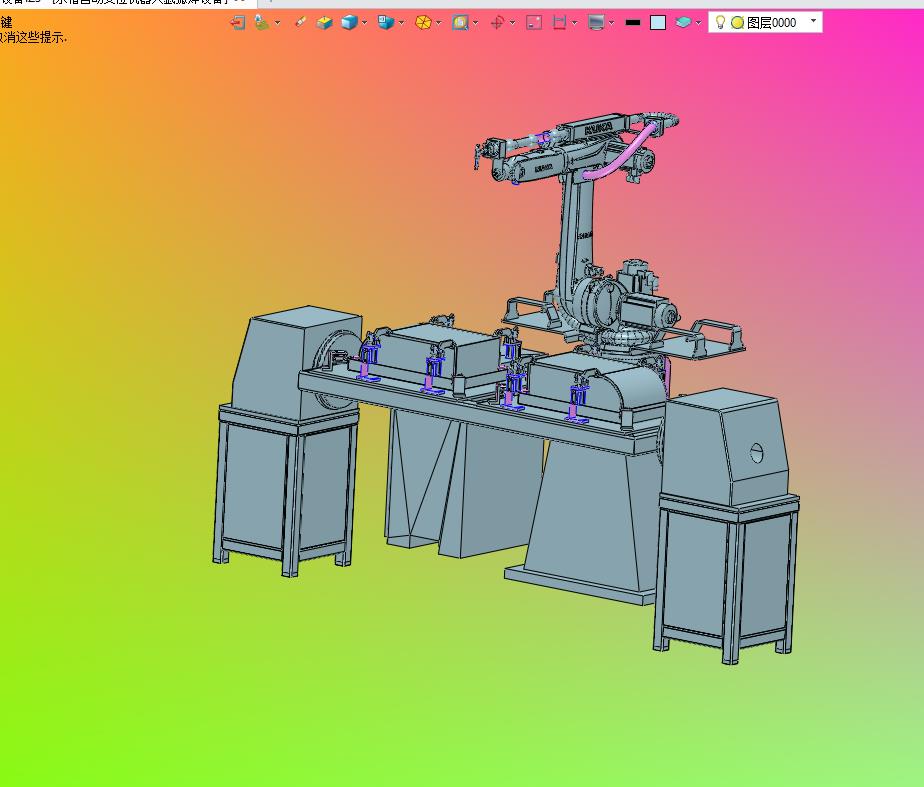The image size is (924, 787).
Task: Click the monitor display settings button
Action: point(596,22)
